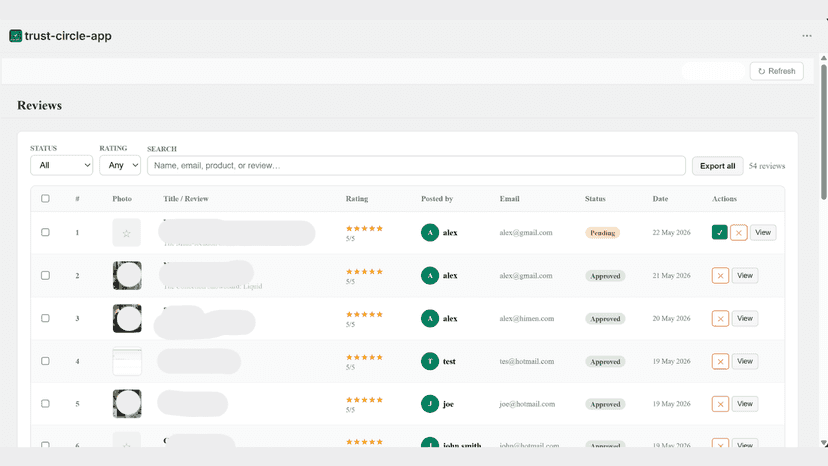Reject the review dated 21 May 2026
The image size is (828, 466).
[x=720, y=276]
